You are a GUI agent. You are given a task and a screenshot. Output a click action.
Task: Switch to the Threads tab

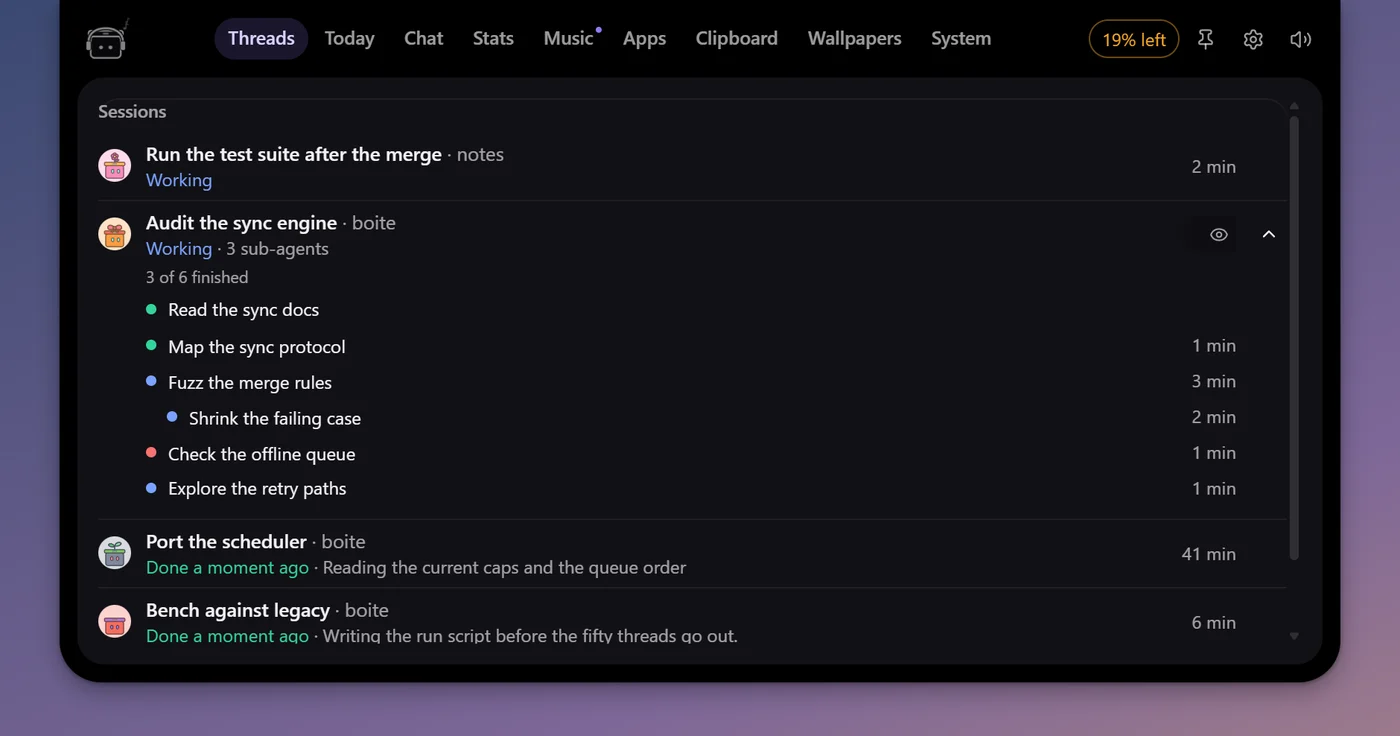[261, 39]
